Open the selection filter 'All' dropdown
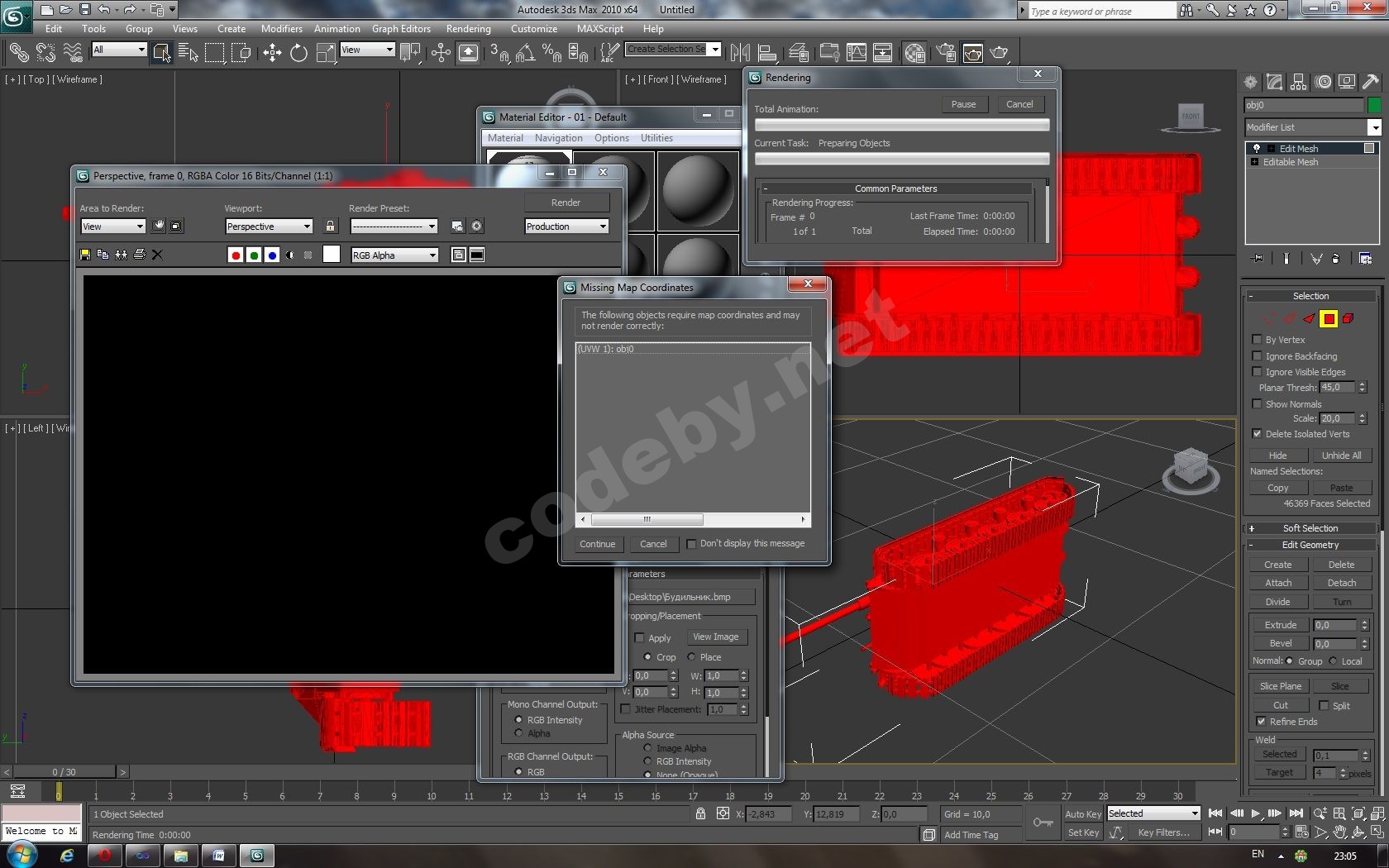This screenshot has height=868, width=1389. 119,50
